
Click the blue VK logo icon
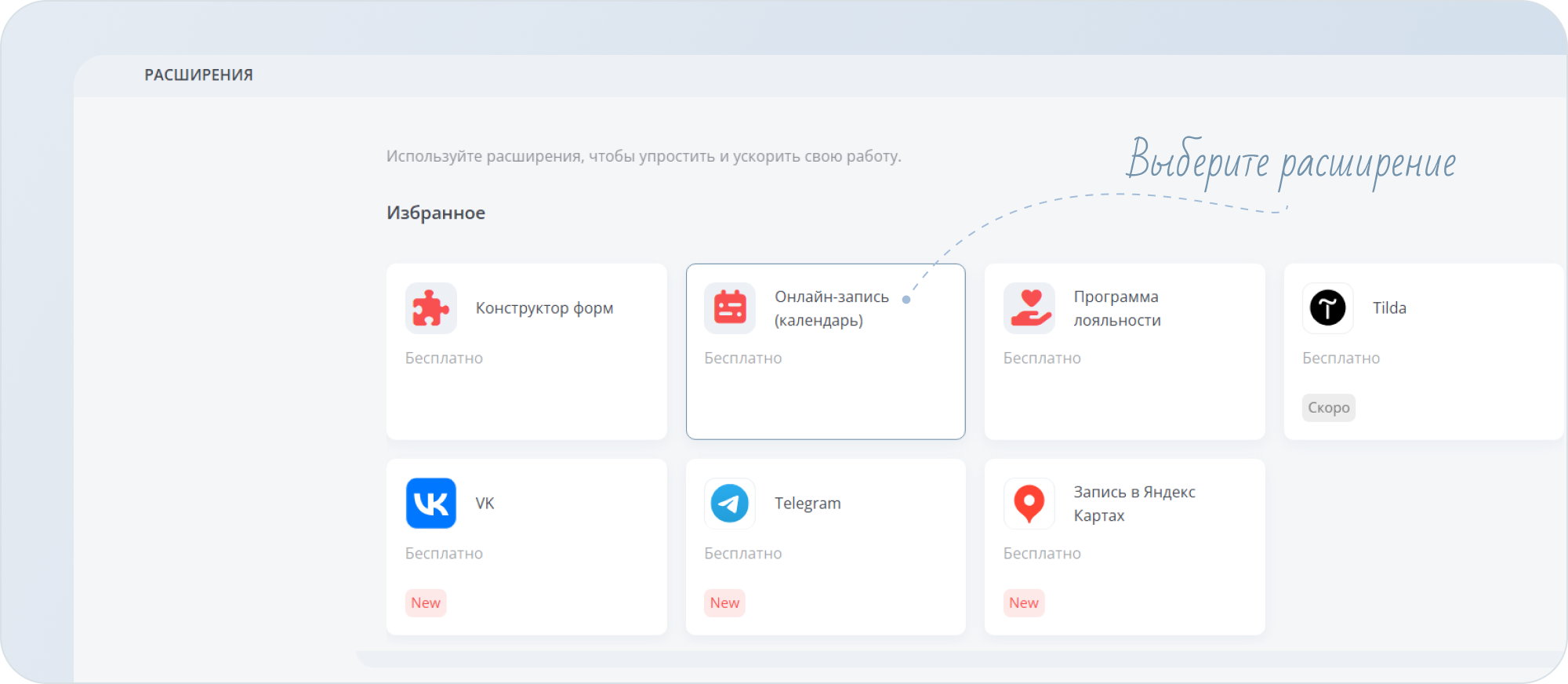[x=430, y=504]
